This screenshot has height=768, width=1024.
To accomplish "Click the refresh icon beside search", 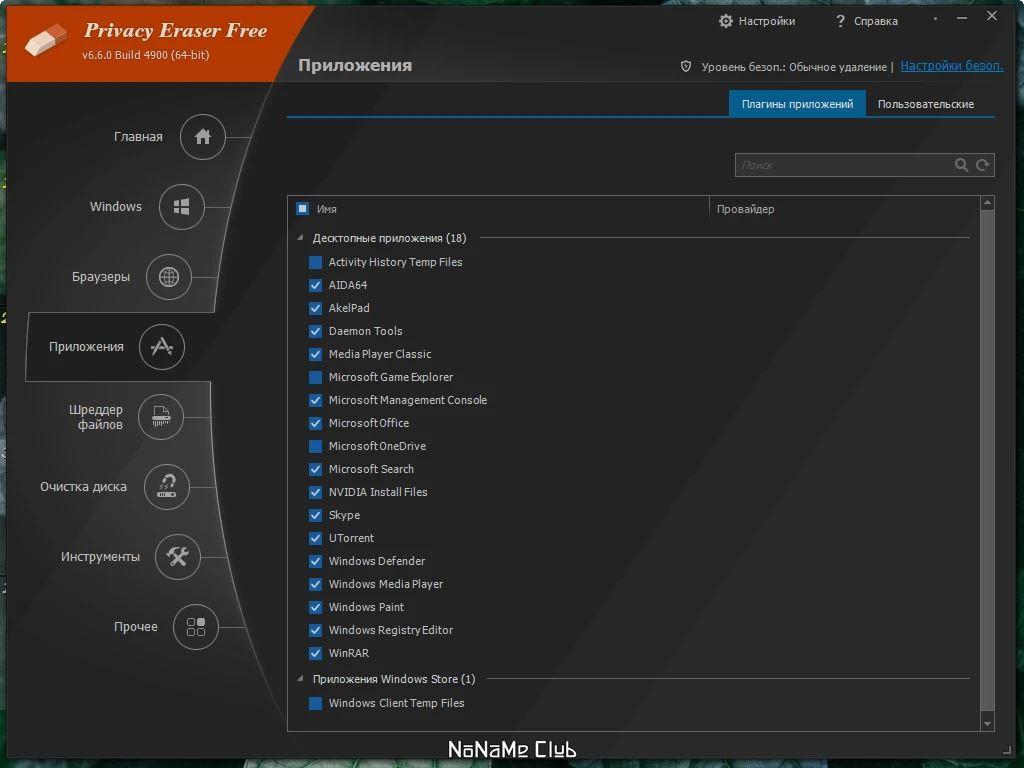I will point(983,165).
